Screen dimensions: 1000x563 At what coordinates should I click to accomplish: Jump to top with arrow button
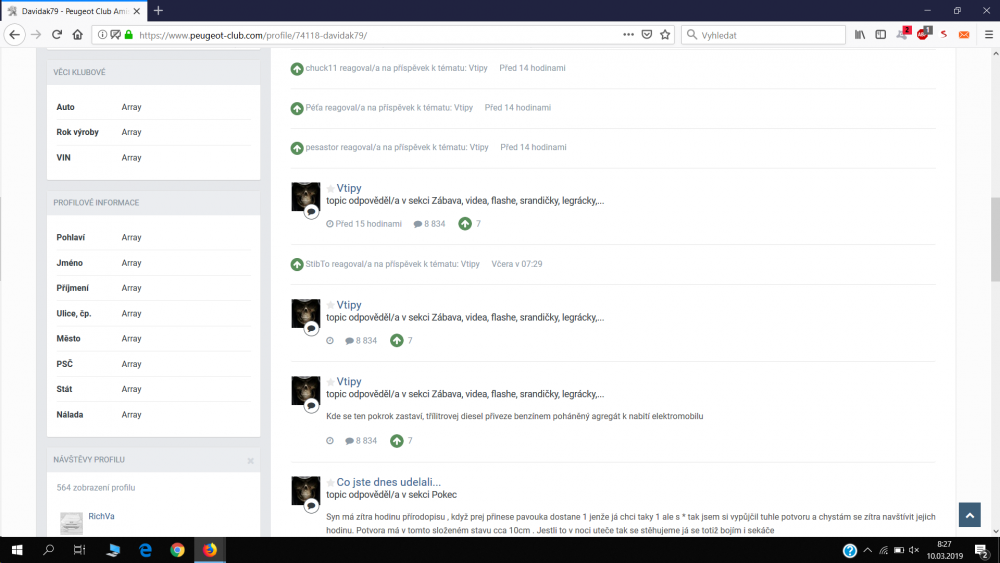(969, 515)
